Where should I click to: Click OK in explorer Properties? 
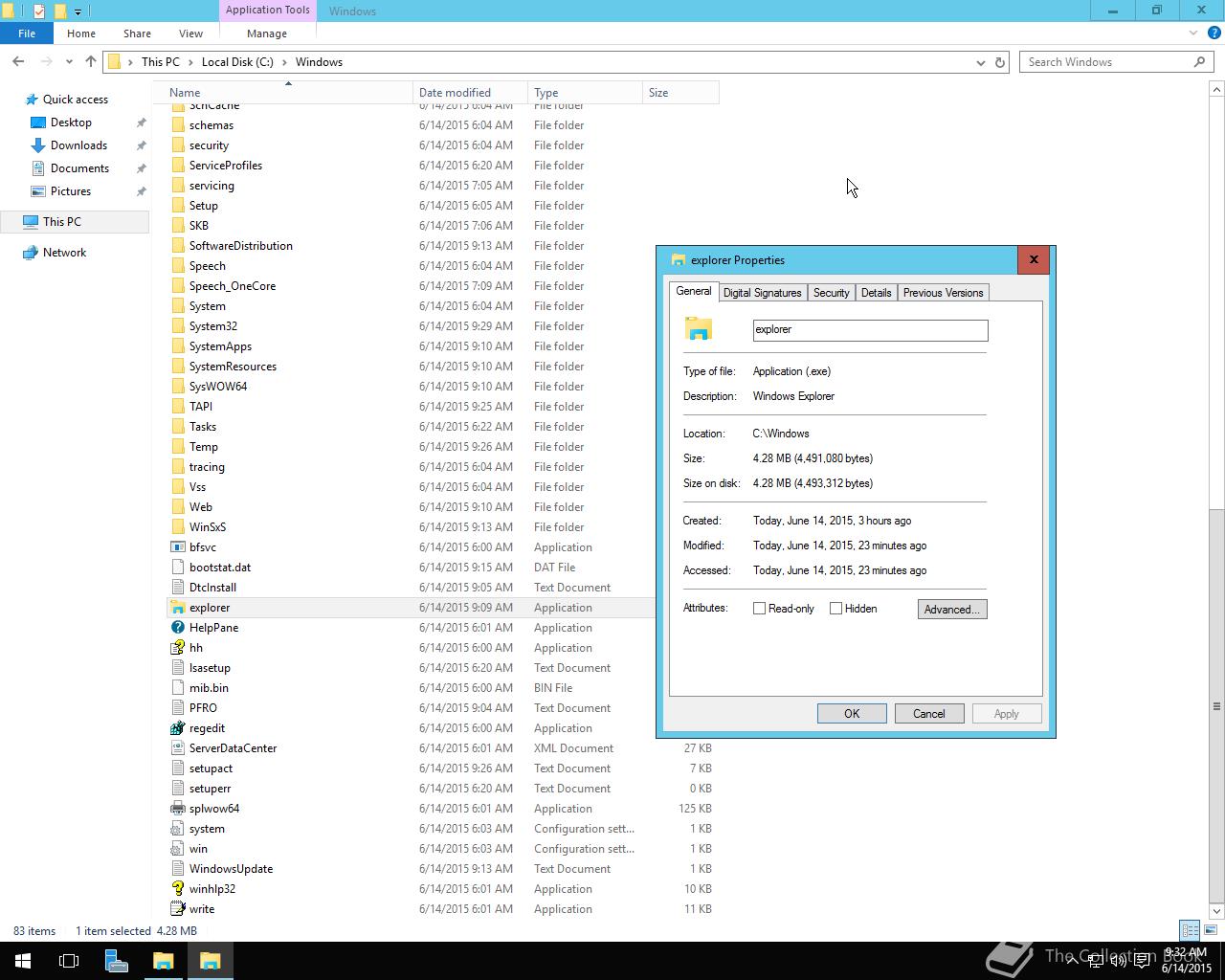852,714
